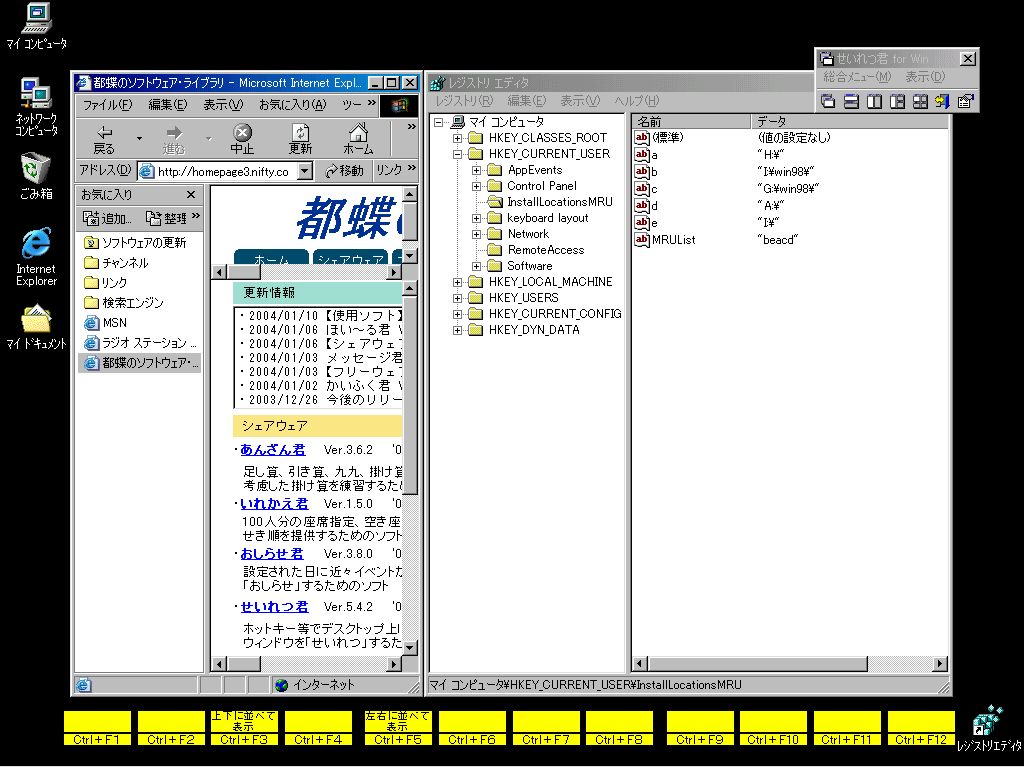
Task: Click the Go (移動) button by the address bar
Action: pos(344,170)
